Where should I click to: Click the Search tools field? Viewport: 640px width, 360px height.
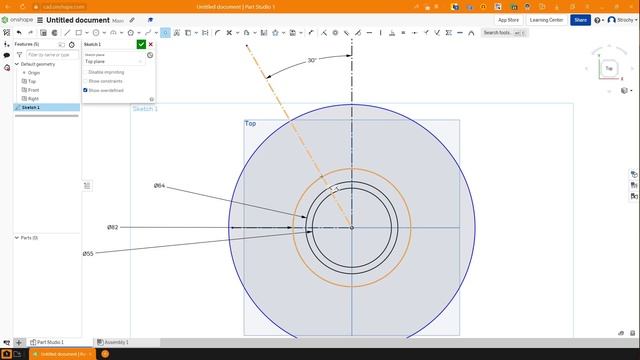point(504,33)
